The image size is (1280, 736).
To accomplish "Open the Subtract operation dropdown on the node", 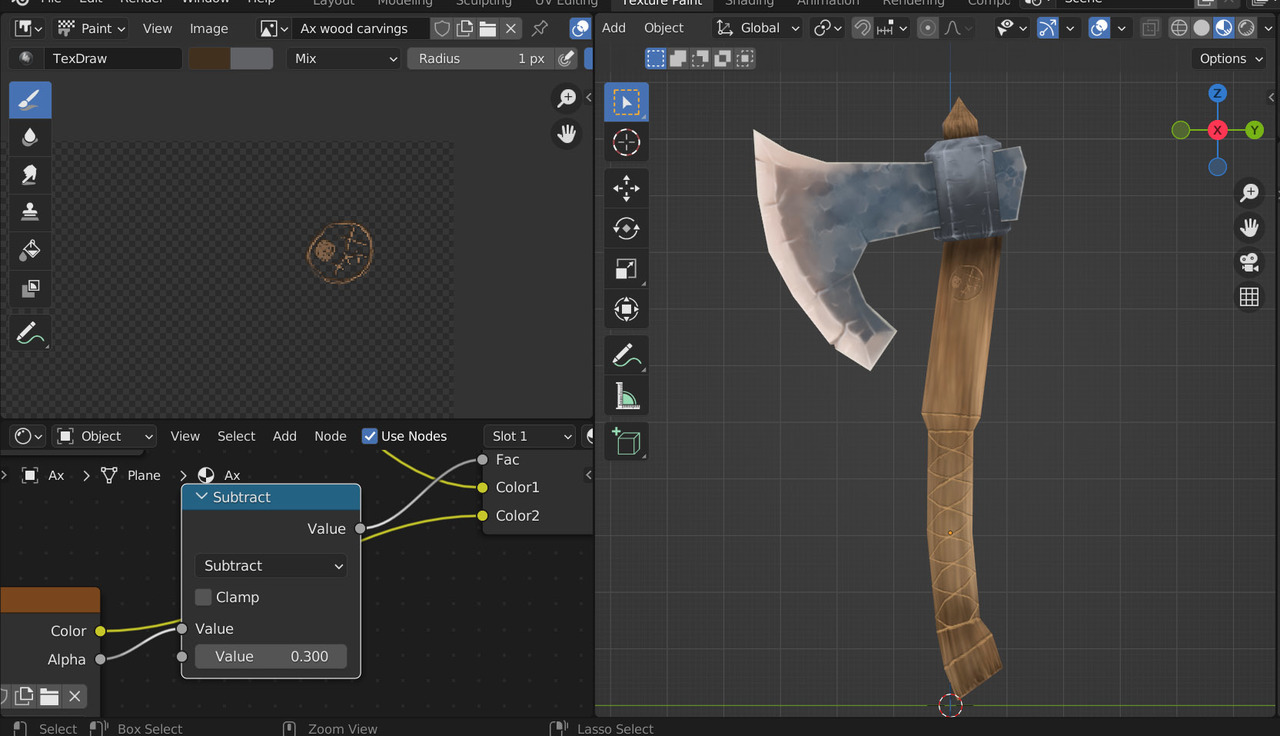I will coord(270,565).
